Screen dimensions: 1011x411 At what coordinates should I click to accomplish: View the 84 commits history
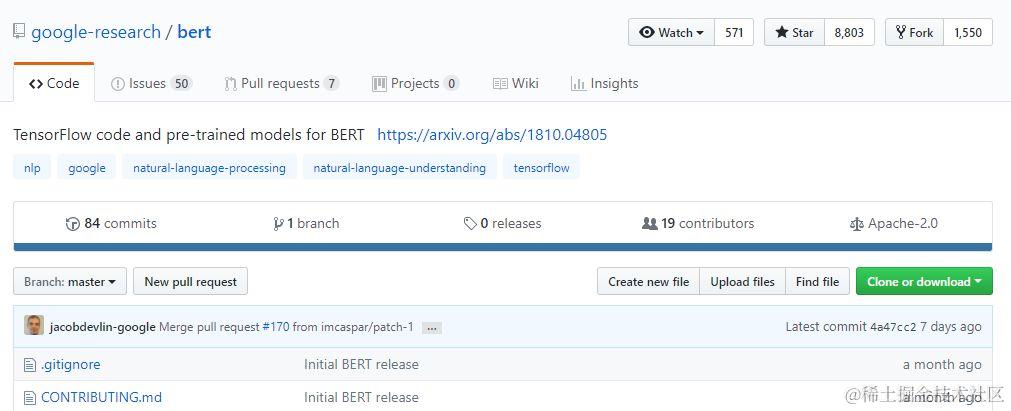click(x=112, y=224)
